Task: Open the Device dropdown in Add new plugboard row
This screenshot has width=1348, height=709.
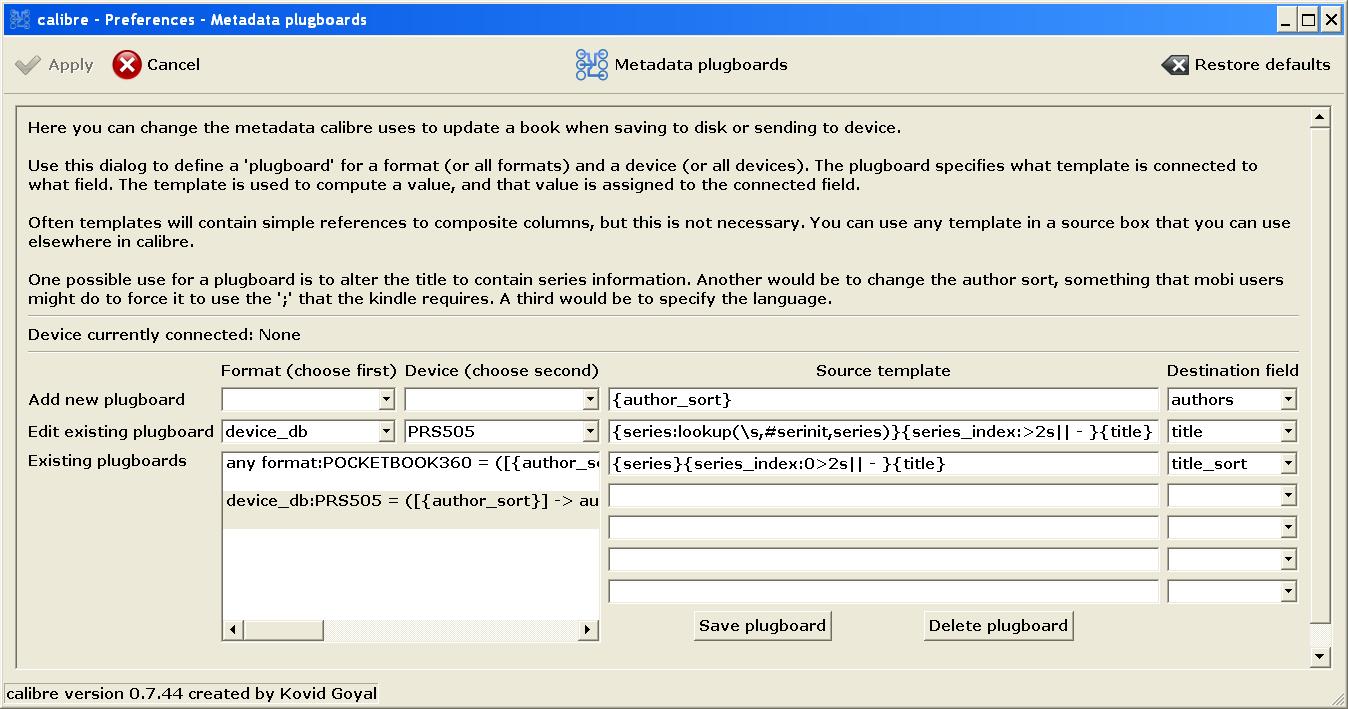Action: (x=589, y=400)
